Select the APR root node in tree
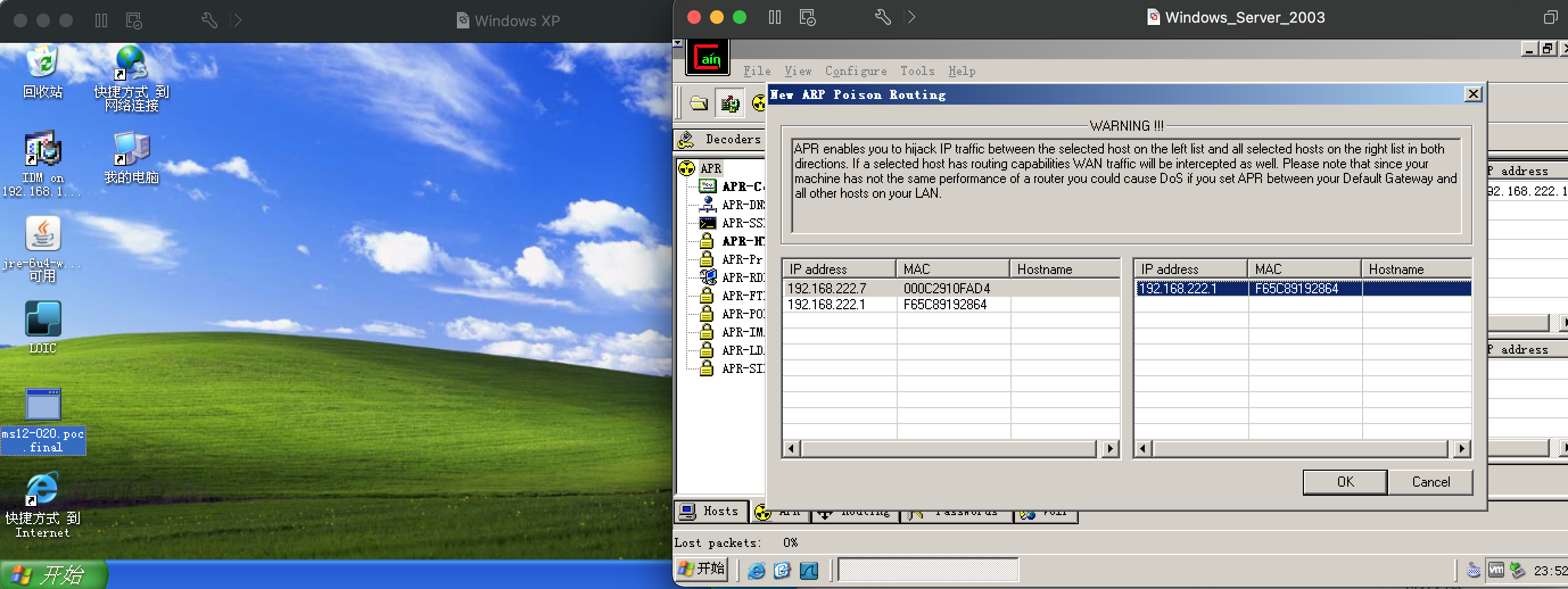 [709, 168]
